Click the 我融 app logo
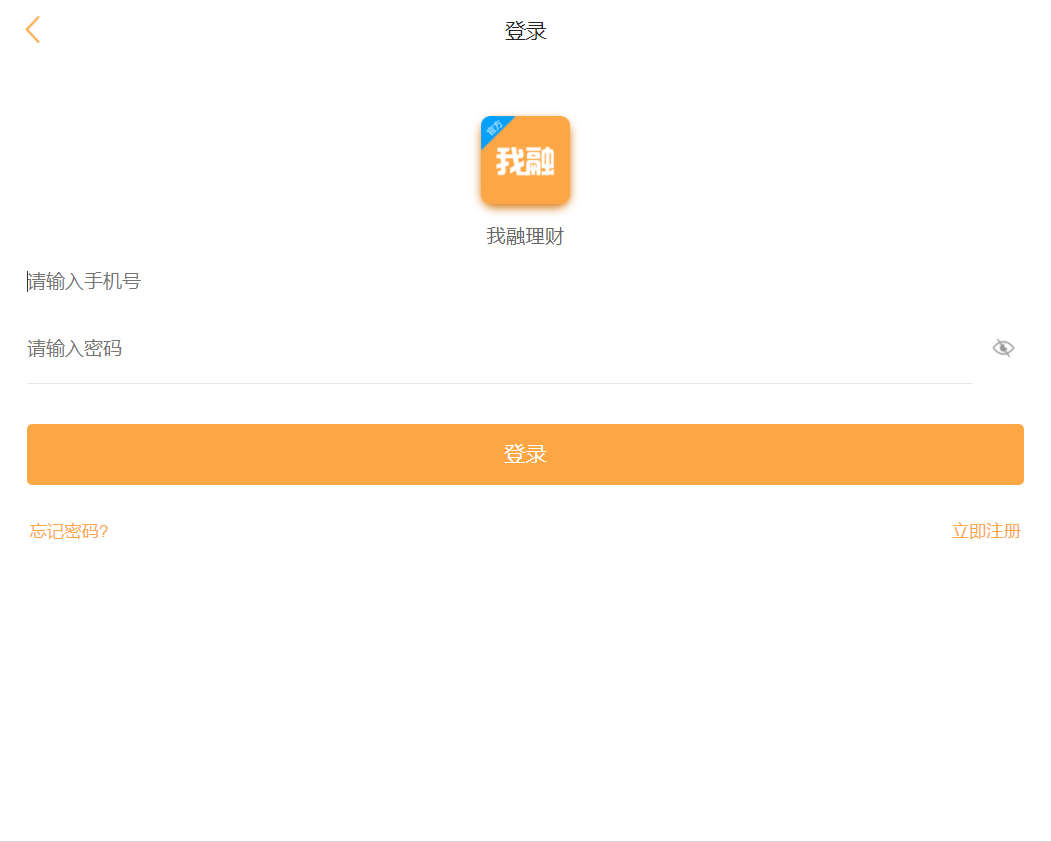Image resolution: width=1051 pixels, height=842 pixels. [525, 161]
